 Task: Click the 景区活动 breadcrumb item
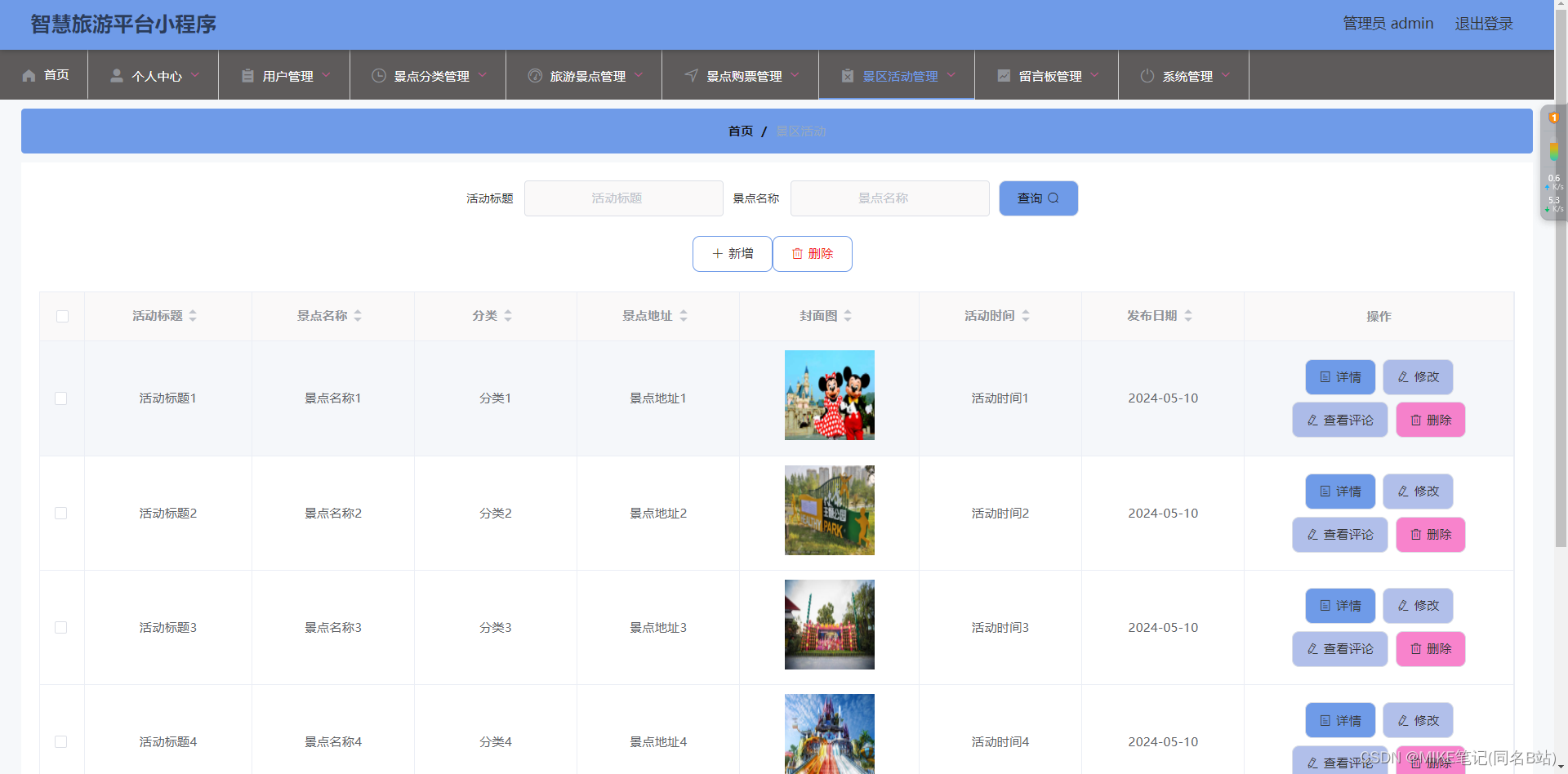point(801,131)
